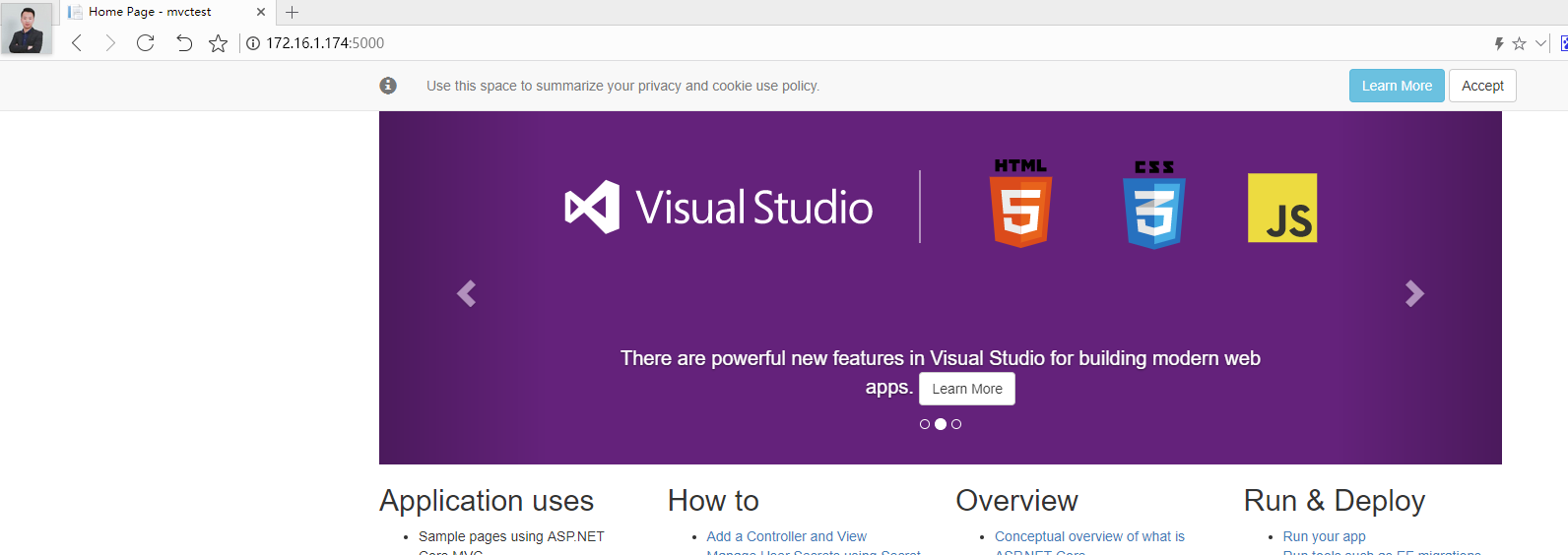Open the Add a Controller and View link
Screen dimensions: 1568x555
pos(786,536)
